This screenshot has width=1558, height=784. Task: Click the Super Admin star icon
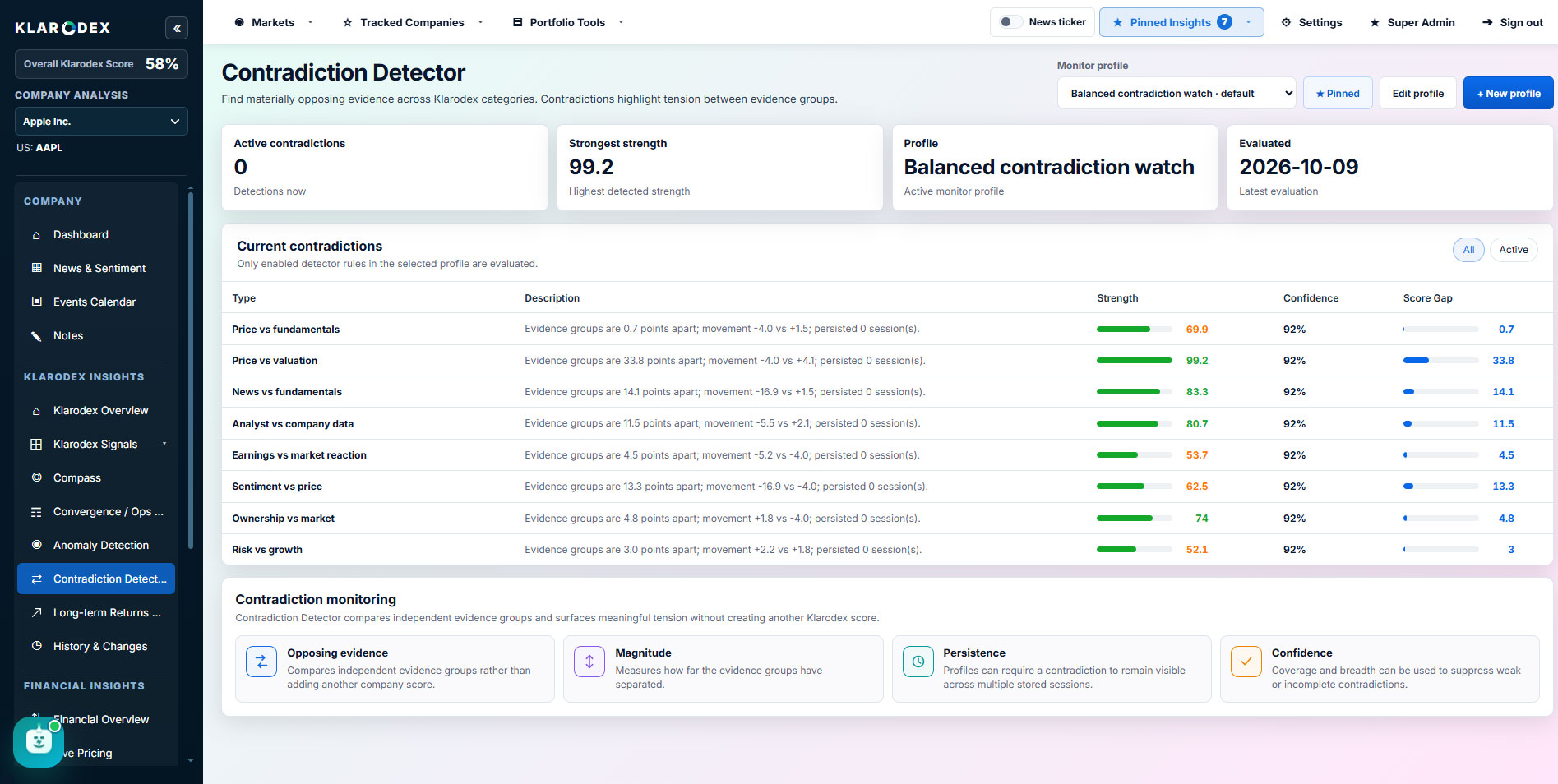pyautogui.click(x=1375, y=23)
